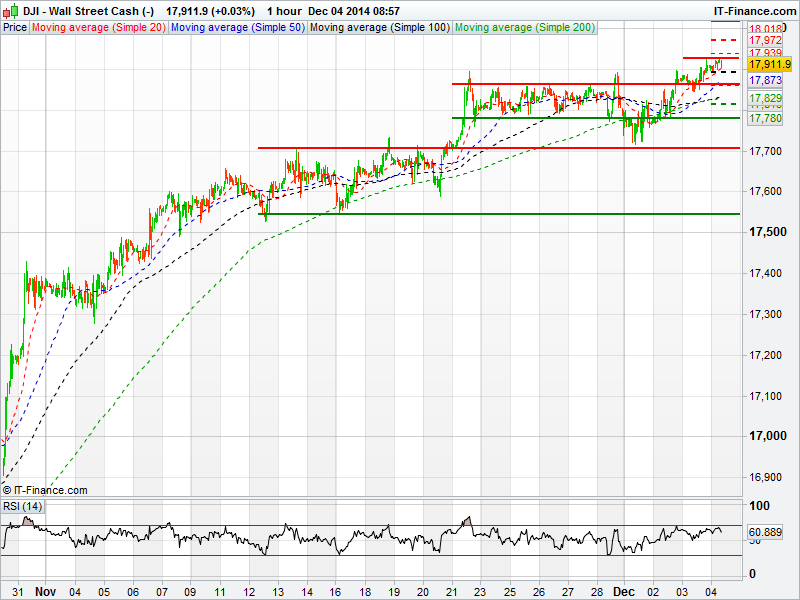This screenshot has width=800, height=600.
Task: Click the 1 hour timeframe label
Action: (x=284, y=11)
